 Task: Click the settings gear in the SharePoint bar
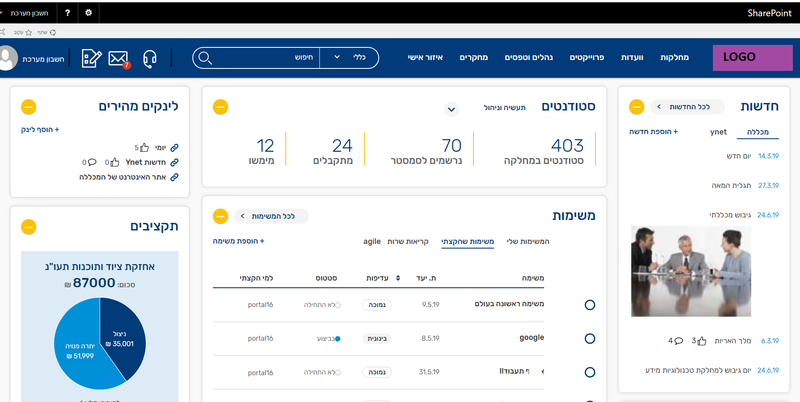pyautogui.click(x=88, y=13)
